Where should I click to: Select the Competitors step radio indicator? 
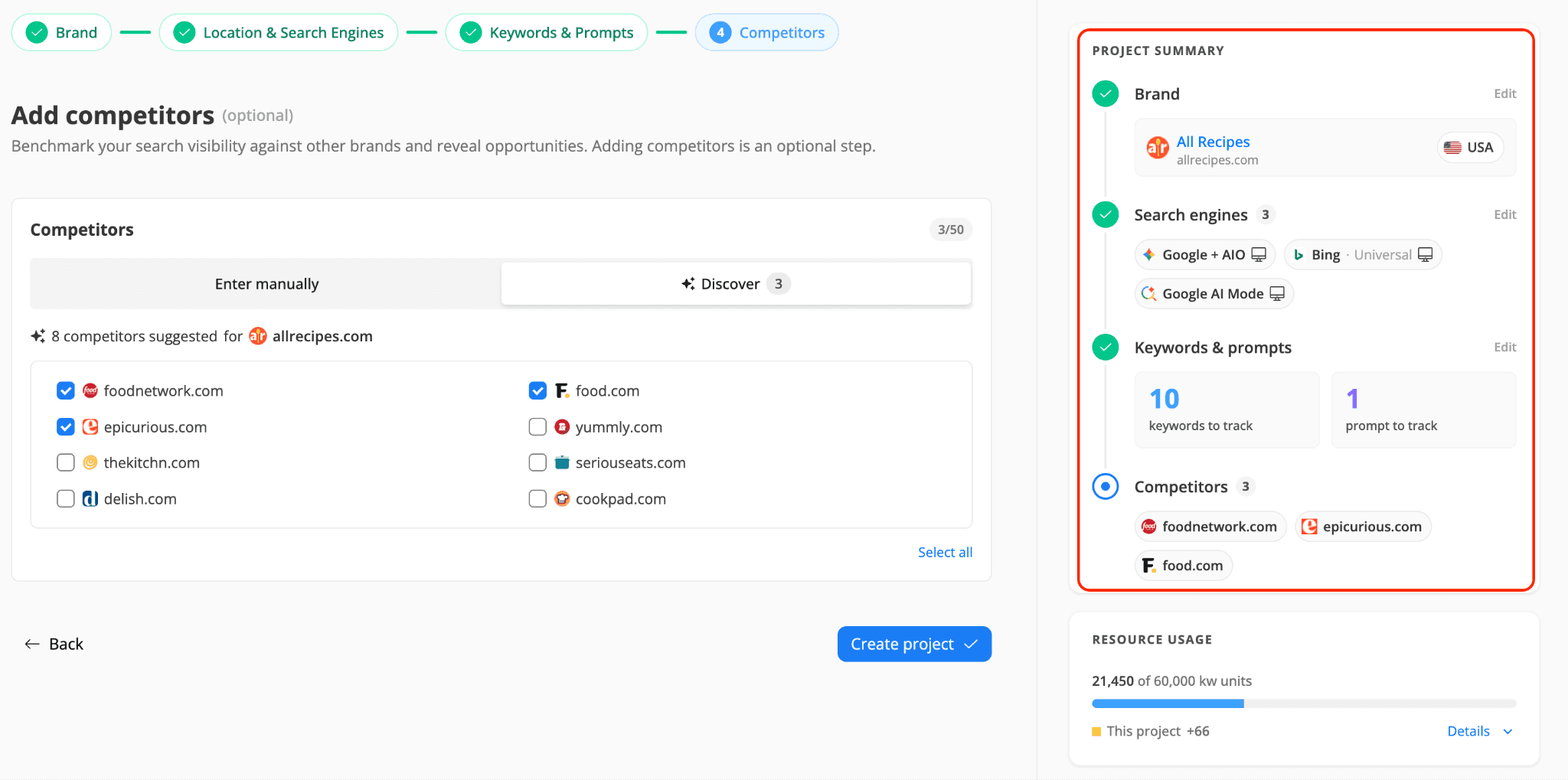1105,487
